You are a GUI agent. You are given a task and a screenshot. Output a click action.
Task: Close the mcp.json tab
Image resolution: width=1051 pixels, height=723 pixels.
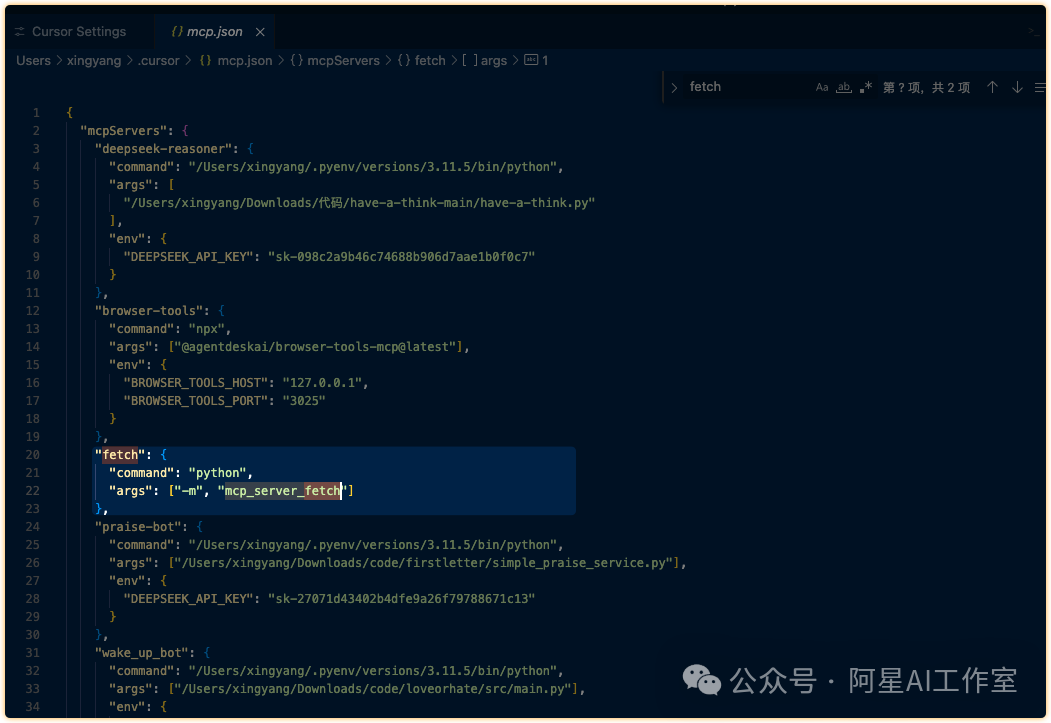coord(260,32)
